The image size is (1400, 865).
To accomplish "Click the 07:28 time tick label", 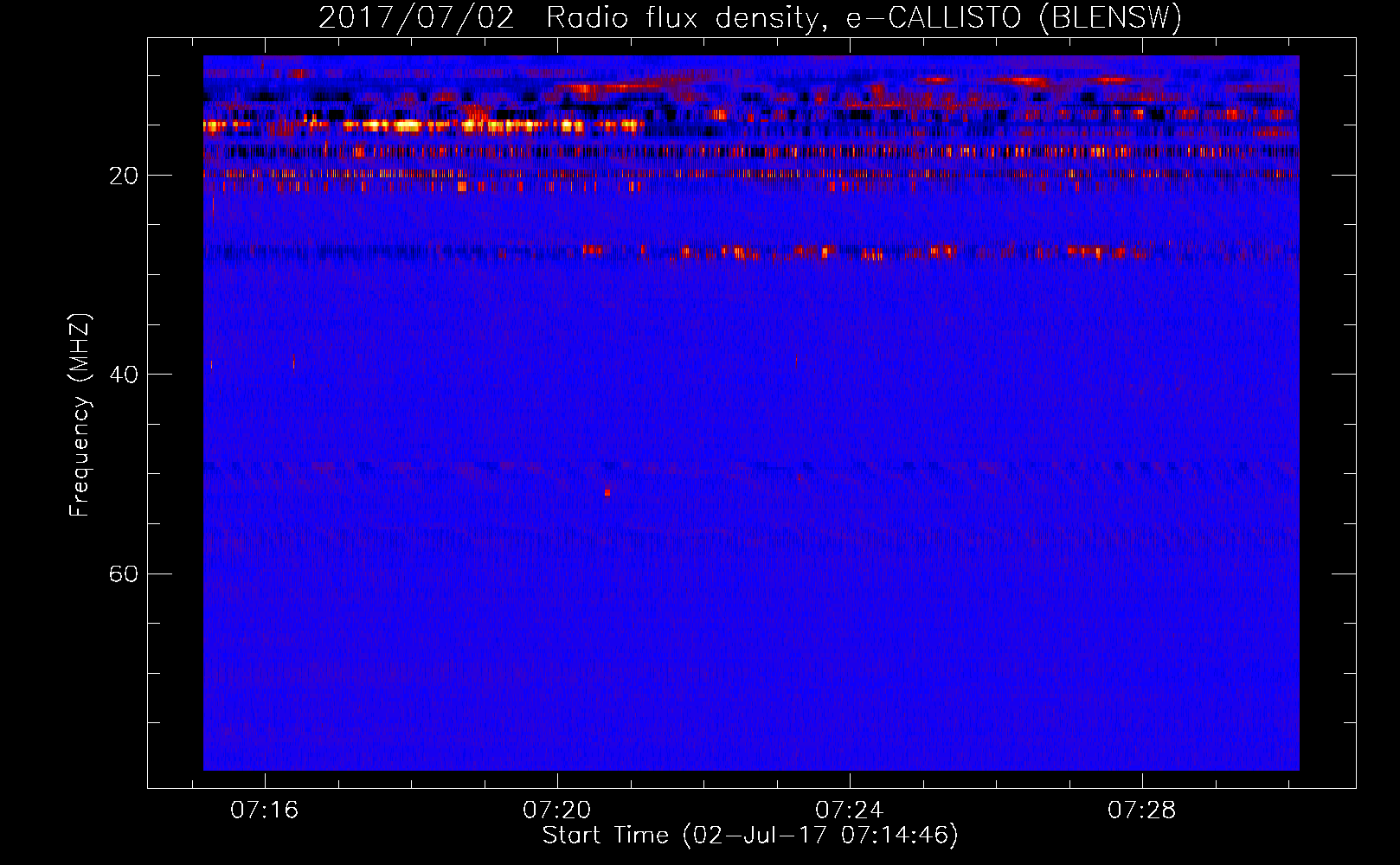I will coord(1142,810).
